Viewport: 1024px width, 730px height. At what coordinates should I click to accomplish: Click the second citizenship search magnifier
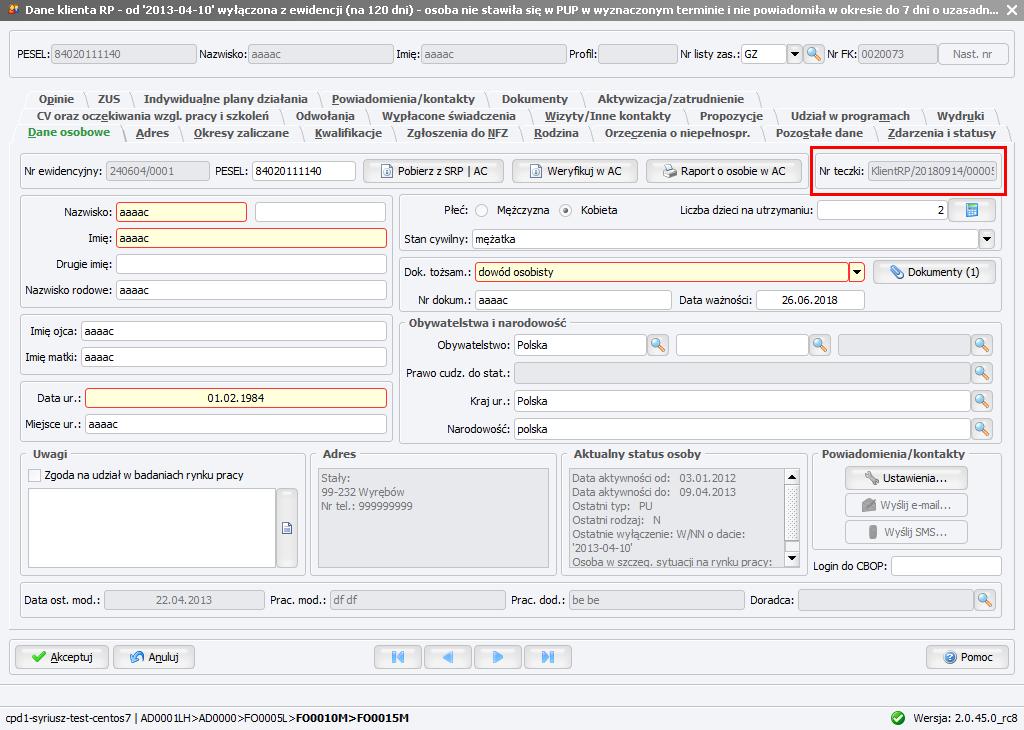820,345
